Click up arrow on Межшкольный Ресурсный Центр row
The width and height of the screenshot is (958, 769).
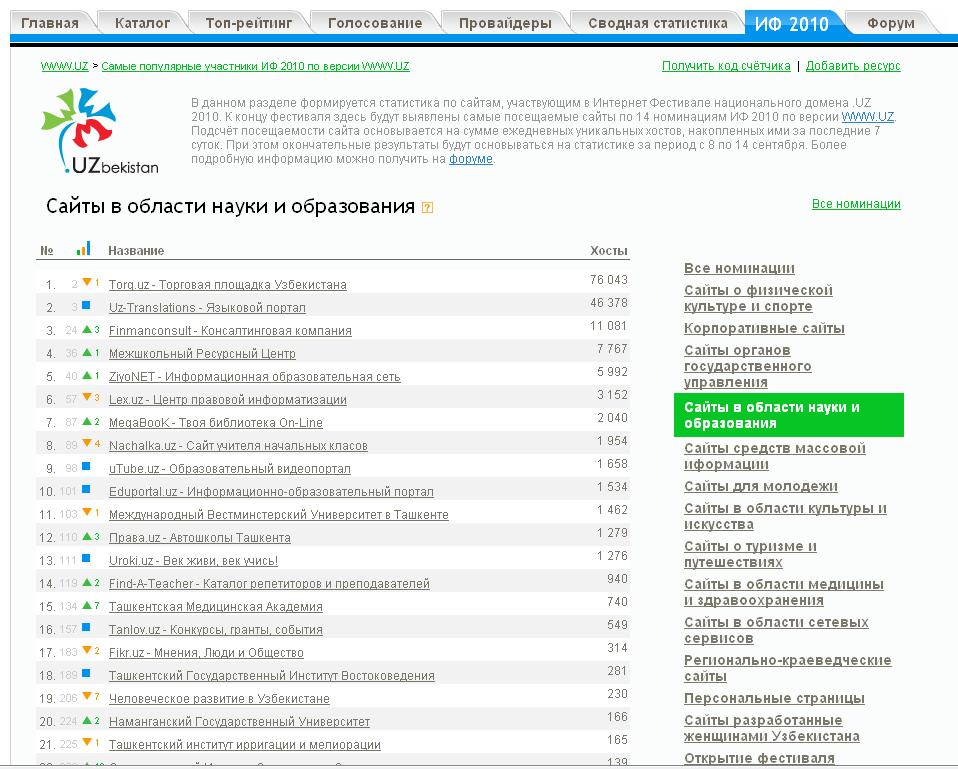coord(87,352)
